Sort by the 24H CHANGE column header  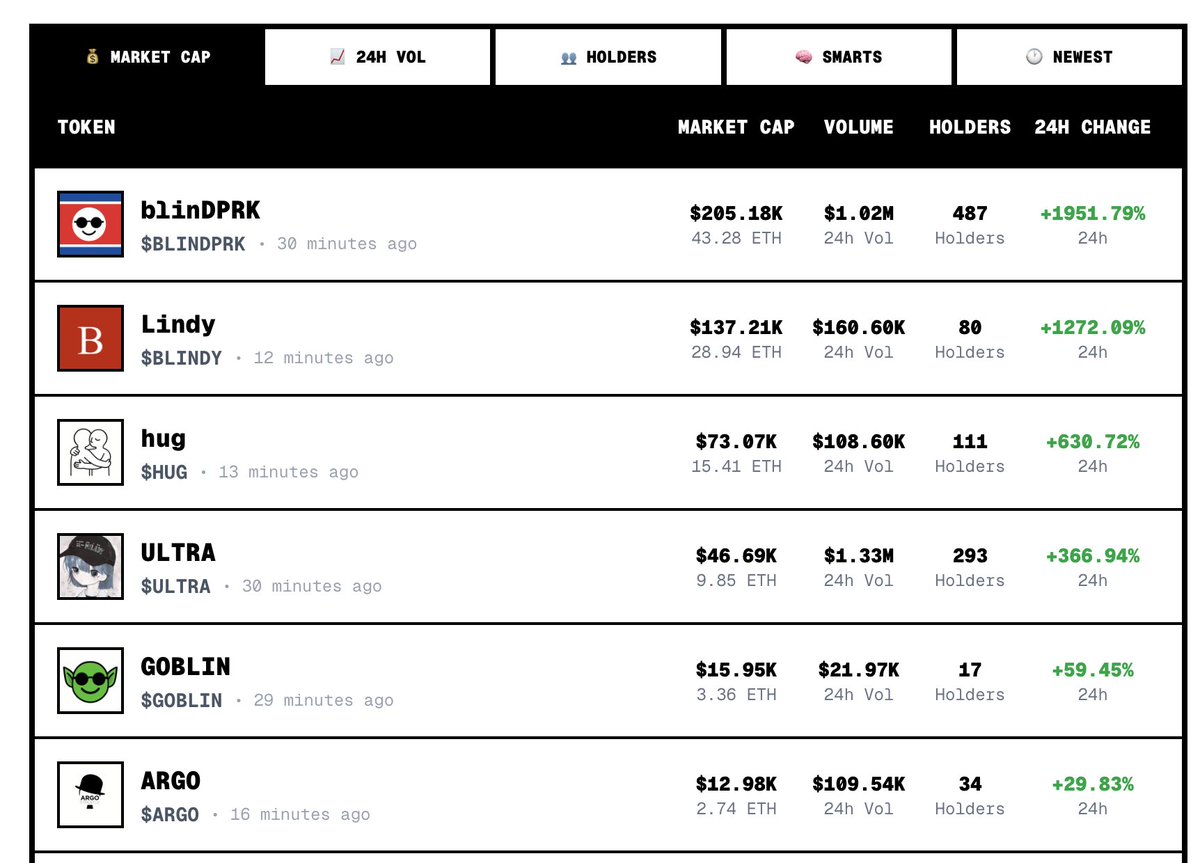click(1092, 127)
